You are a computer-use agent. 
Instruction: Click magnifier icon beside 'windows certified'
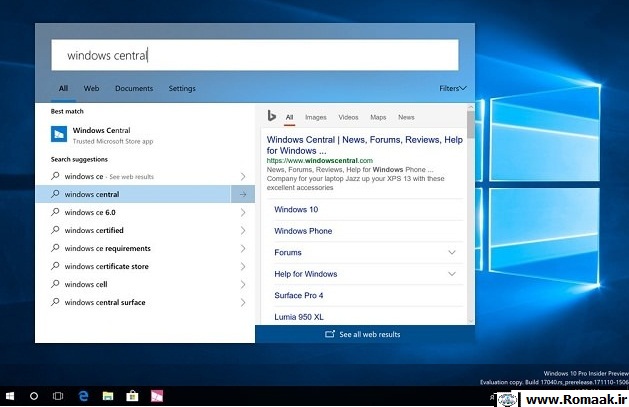click(x=55, y=230)
